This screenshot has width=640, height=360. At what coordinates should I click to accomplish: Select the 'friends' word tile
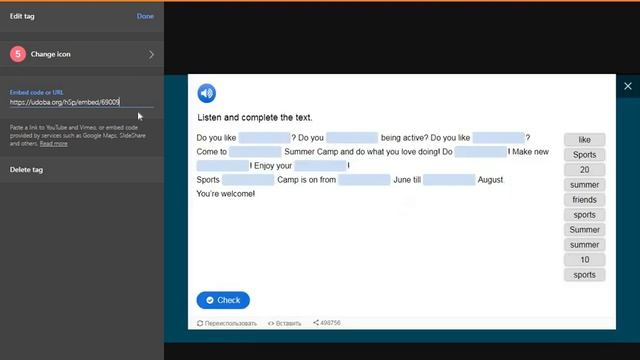(584, 200)
